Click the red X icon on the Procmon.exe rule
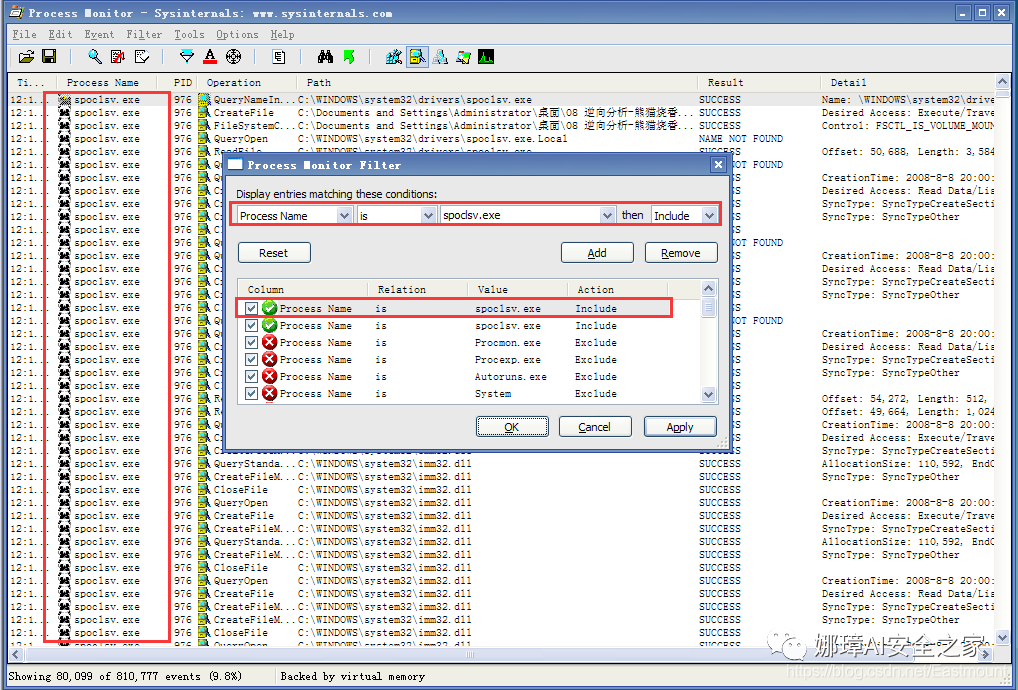 click(269, 343)
